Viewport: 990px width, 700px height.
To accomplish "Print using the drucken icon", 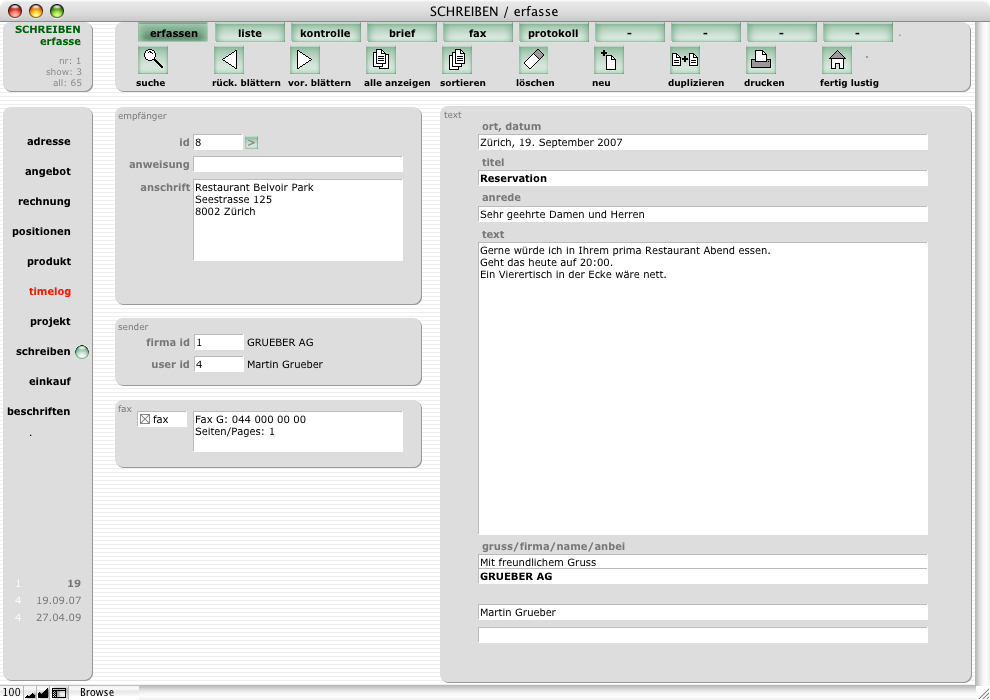I will click(761, 60).
